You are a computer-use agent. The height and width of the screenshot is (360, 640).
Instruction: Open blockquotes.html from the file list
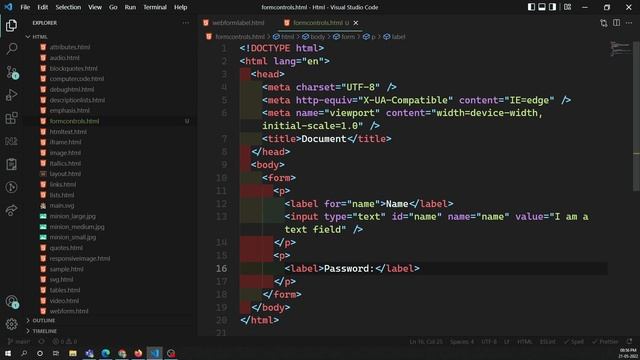[x=73, y=69]
